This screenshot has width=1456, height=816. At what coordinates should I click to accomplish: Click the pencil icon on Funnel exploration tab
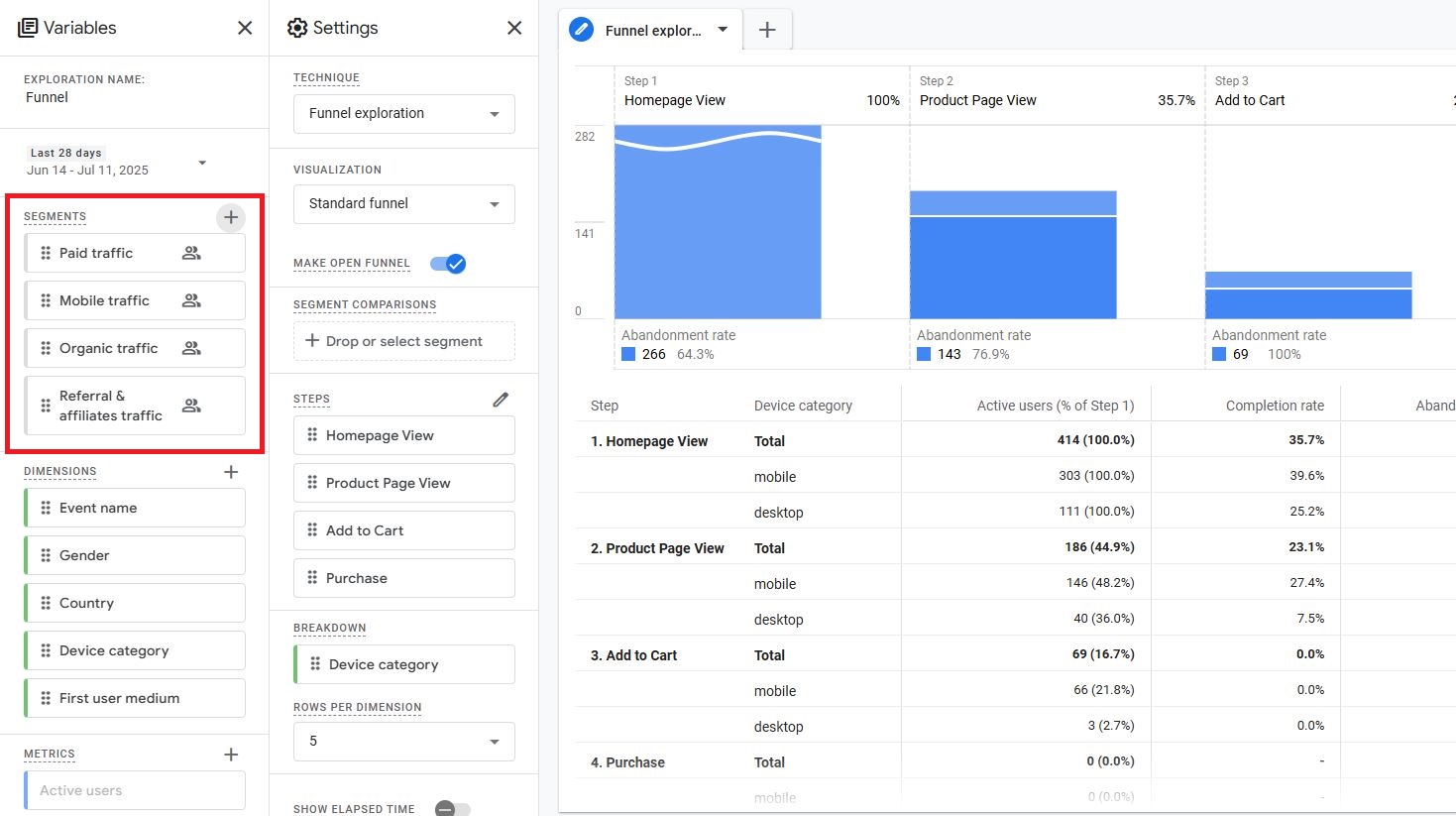click(x=581, y=30)
